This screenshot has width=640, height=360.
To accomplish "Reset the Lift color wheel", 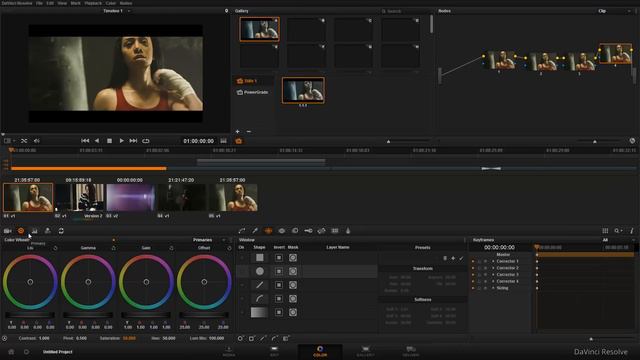I will [x=56, y=248].
